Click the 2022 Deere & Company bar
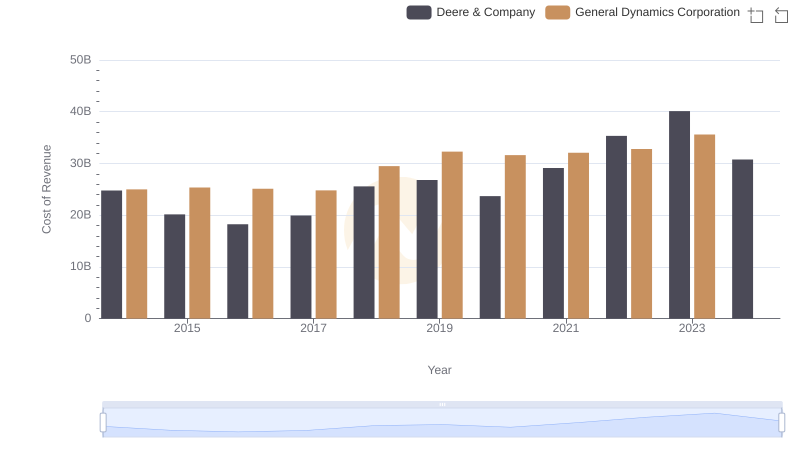This screenshot has width=800, height=461. coord(616,227)
